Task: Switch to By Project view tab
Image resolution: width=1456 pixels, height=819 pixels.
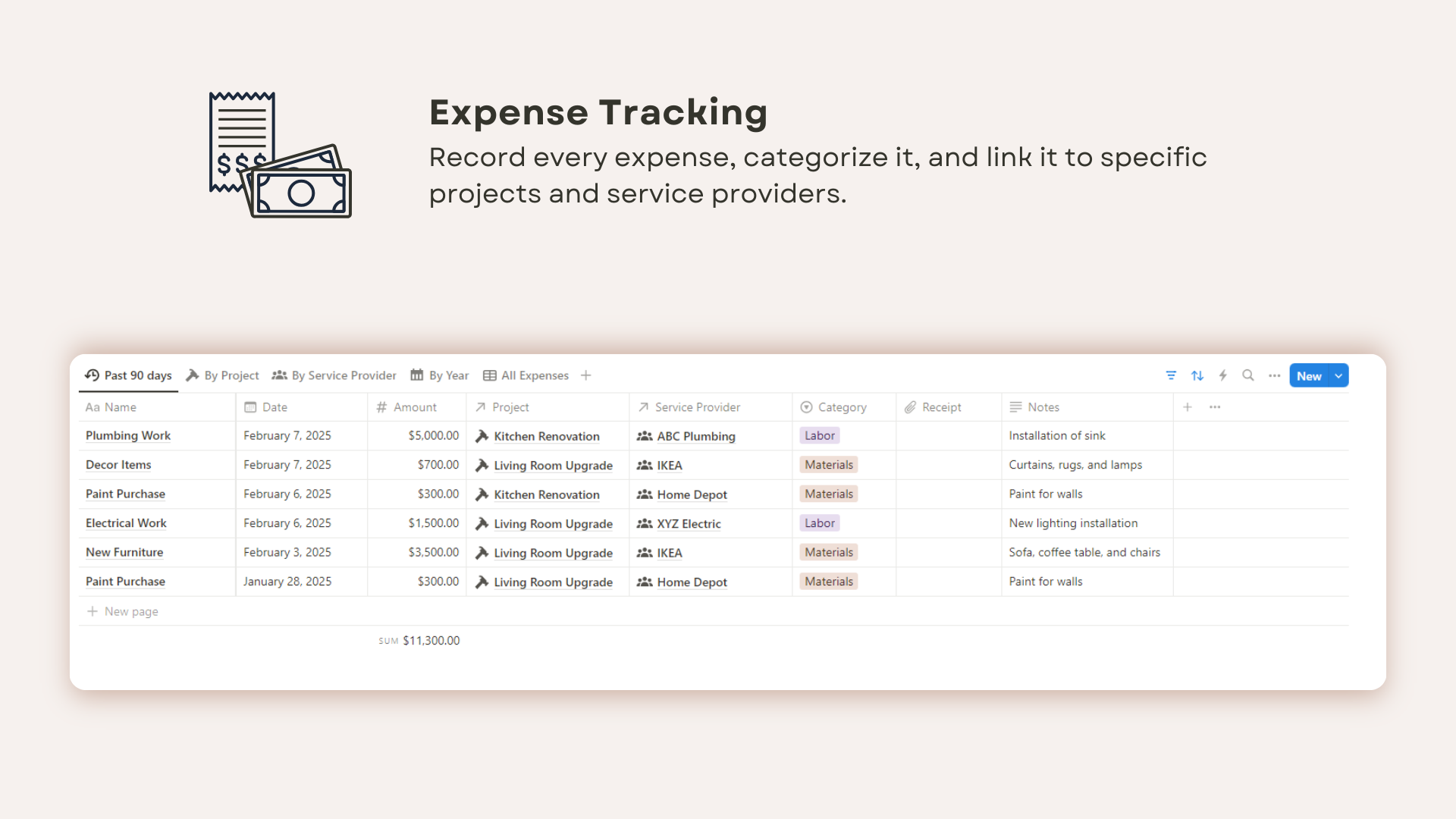Action: [223, 375]
